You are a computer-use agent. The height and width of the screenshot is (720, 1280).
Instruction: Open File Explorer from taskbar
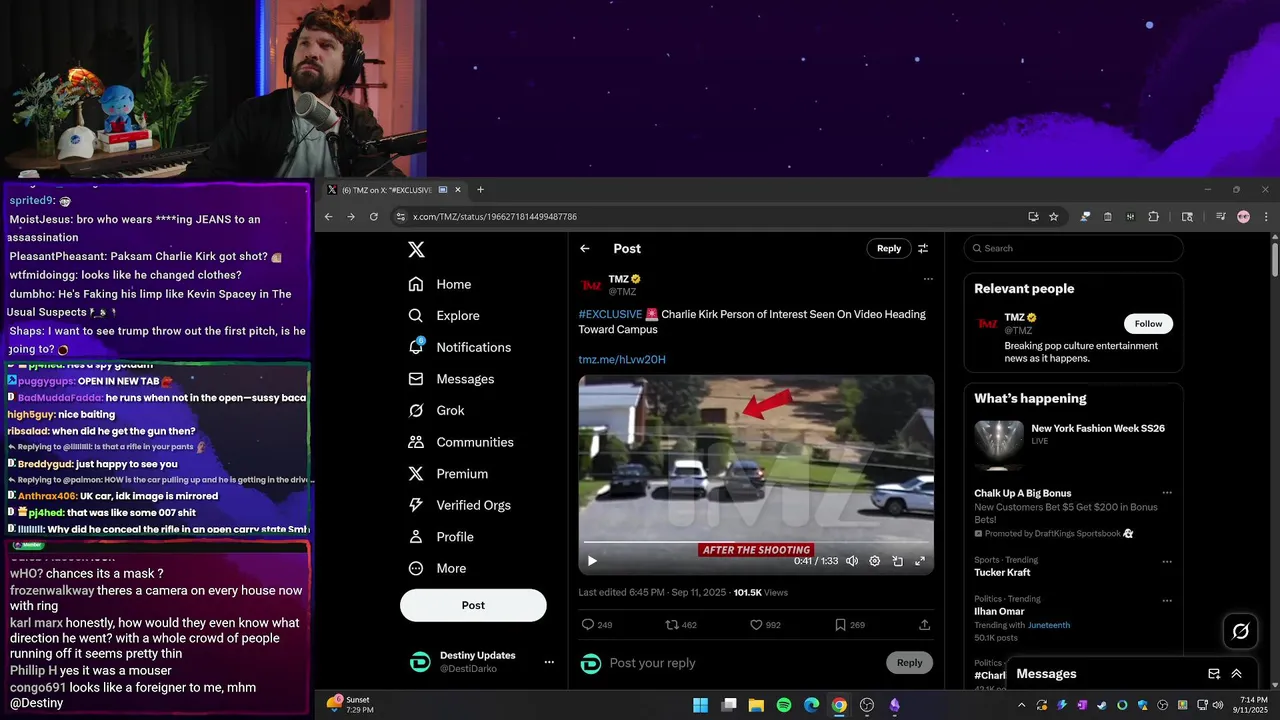[756, 705]
